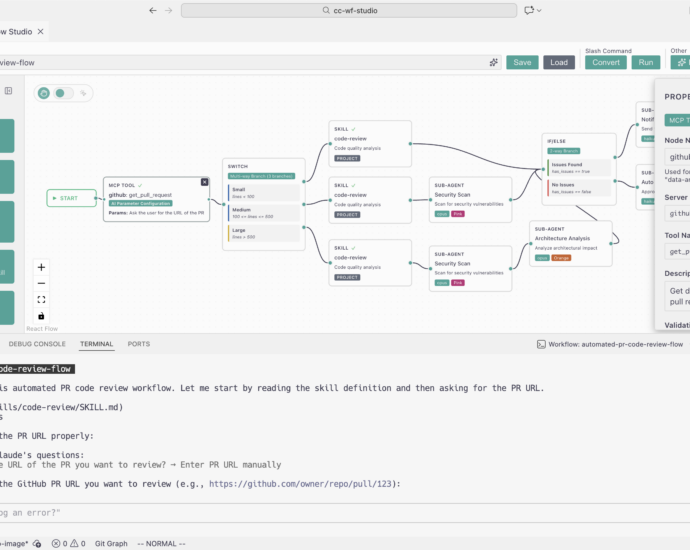
Task: Zoom out of the workflow canvas
Action: pos(41,283)
